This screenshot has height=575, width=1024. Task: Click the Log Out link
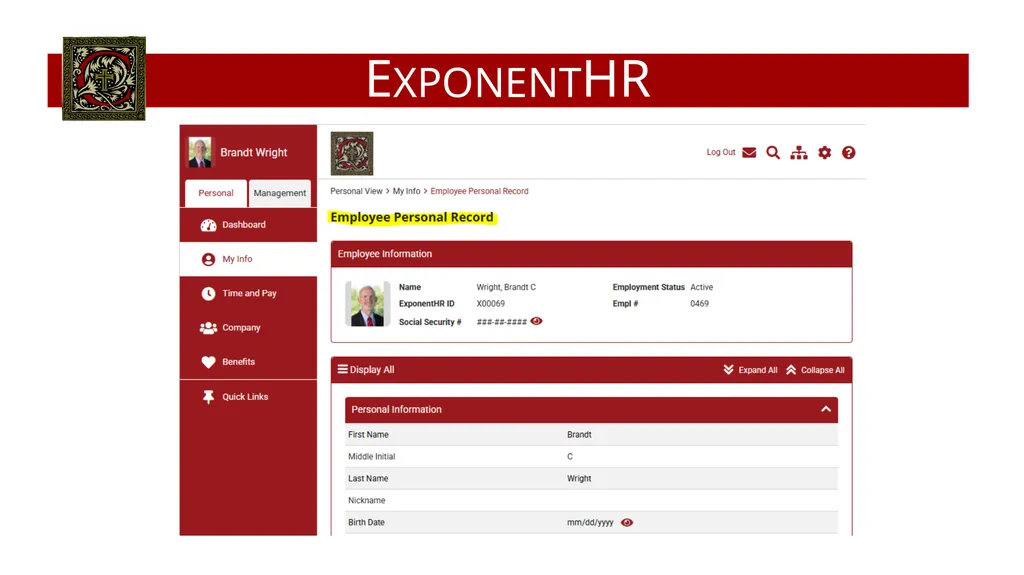pyautogui.click(x=720, y=152)
